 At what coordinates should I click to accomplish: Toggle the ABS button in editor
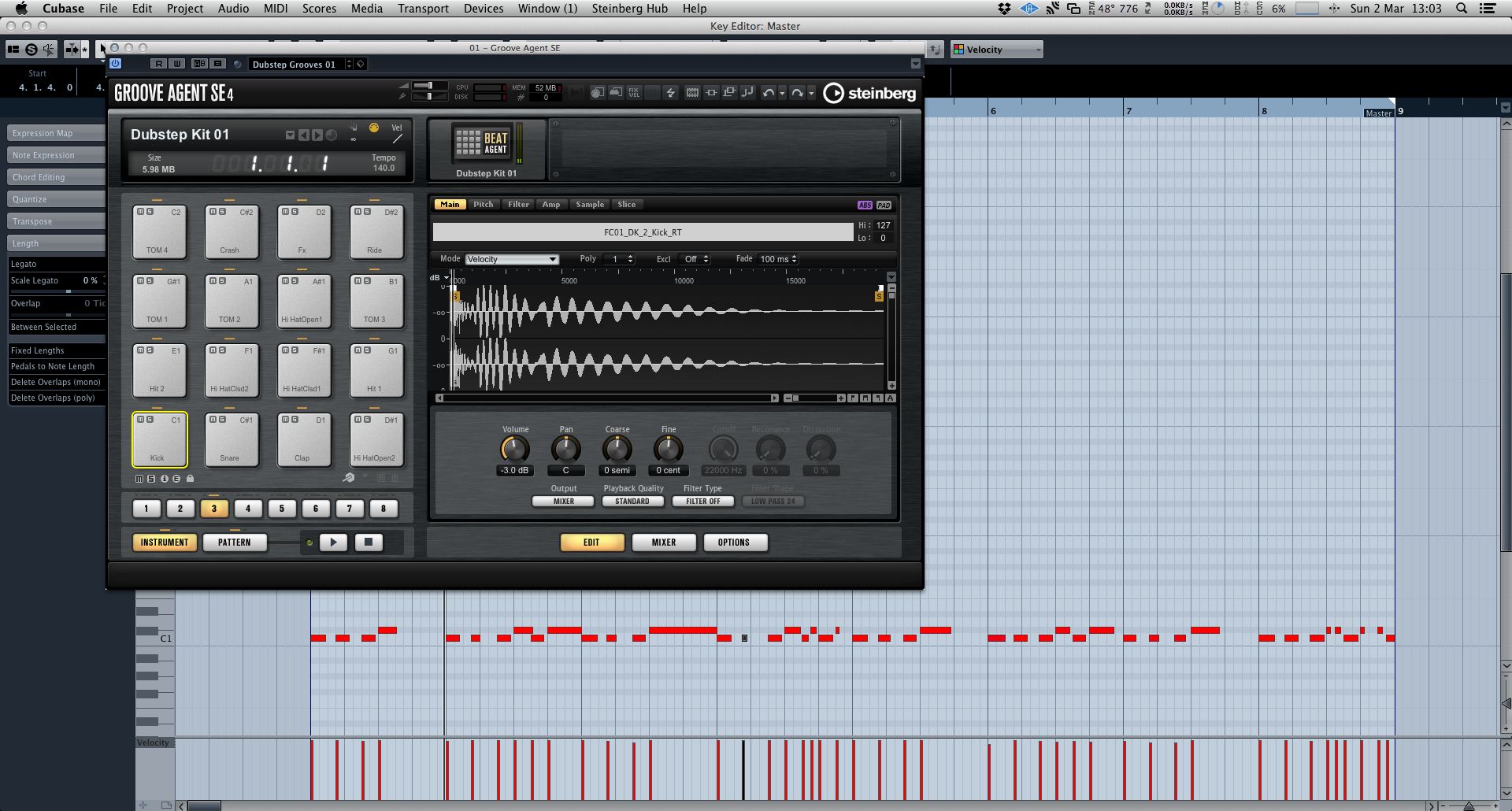pos(865,206)
